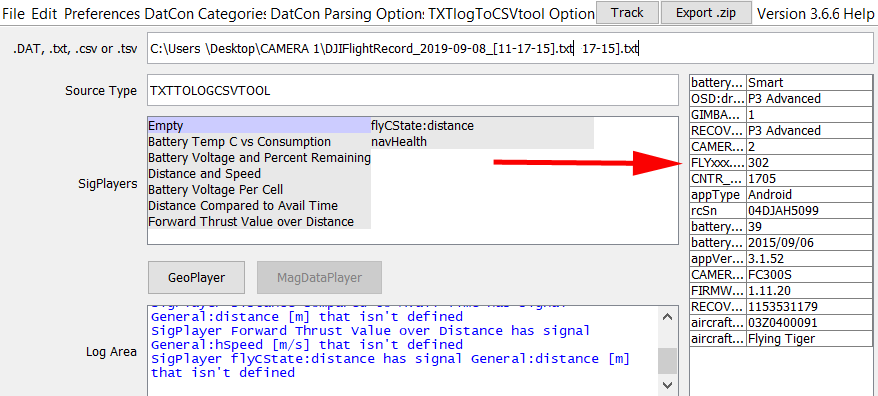Viewport: 878px width, 396px height.
Task: Open TXTlogToCSVtool Options menu
Action: click(x=511, y=13)
